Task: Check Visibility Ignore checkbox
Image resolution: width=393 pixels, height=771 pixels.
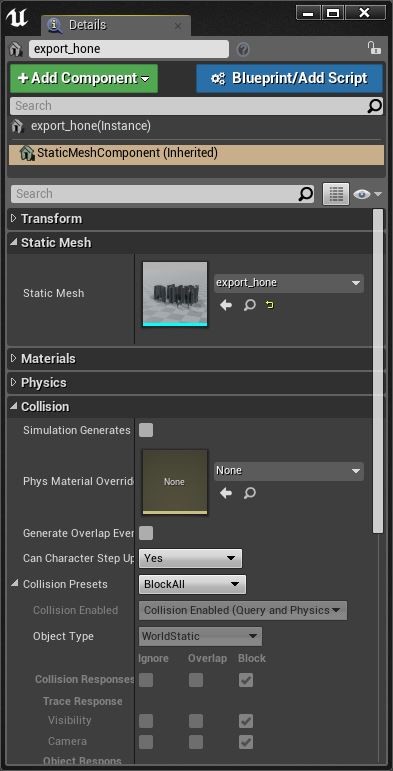Action: [x=146, y=721]
